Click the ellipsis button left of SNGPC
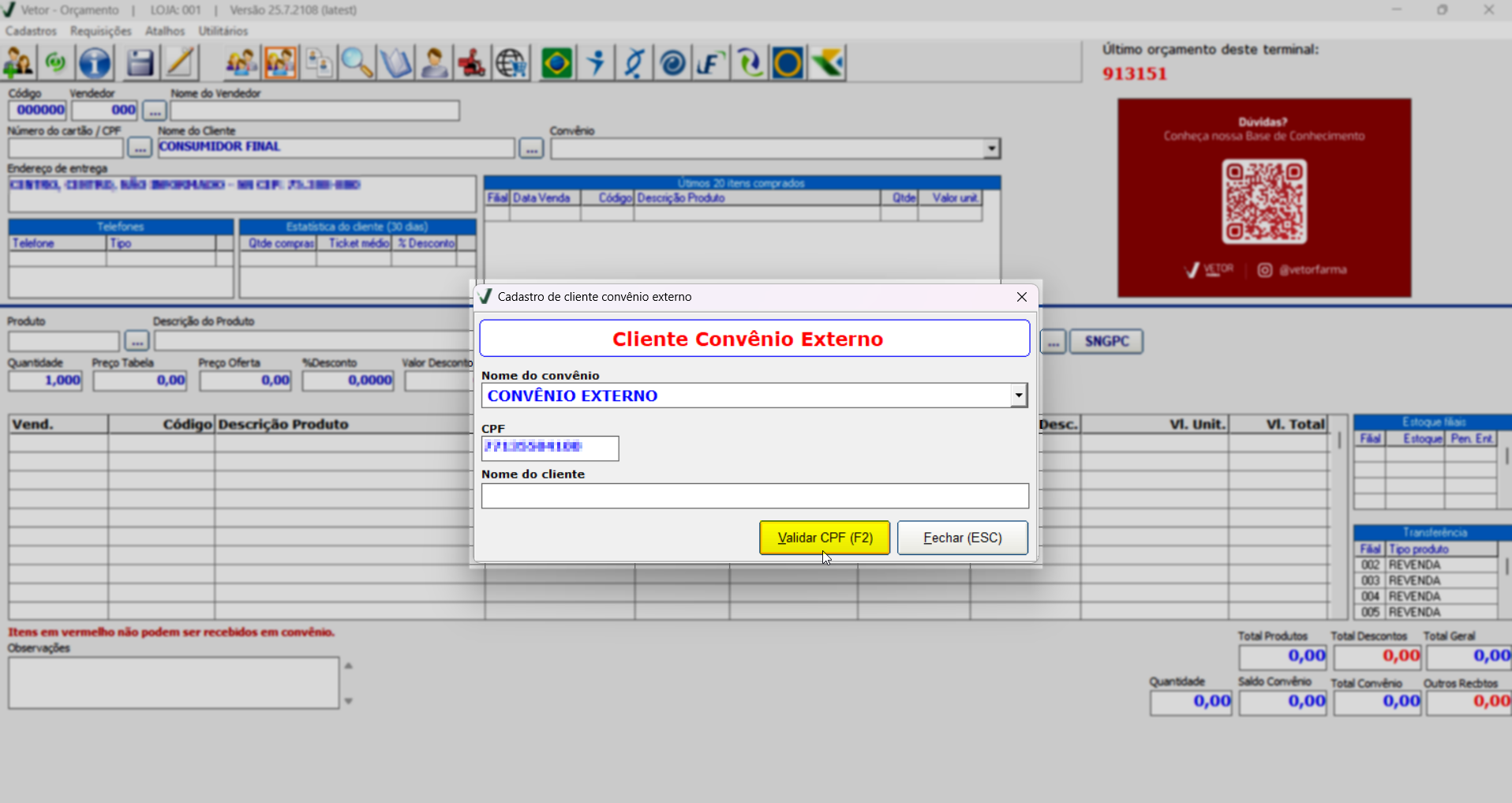The image size is (1512, 803). click(1054, 341)
